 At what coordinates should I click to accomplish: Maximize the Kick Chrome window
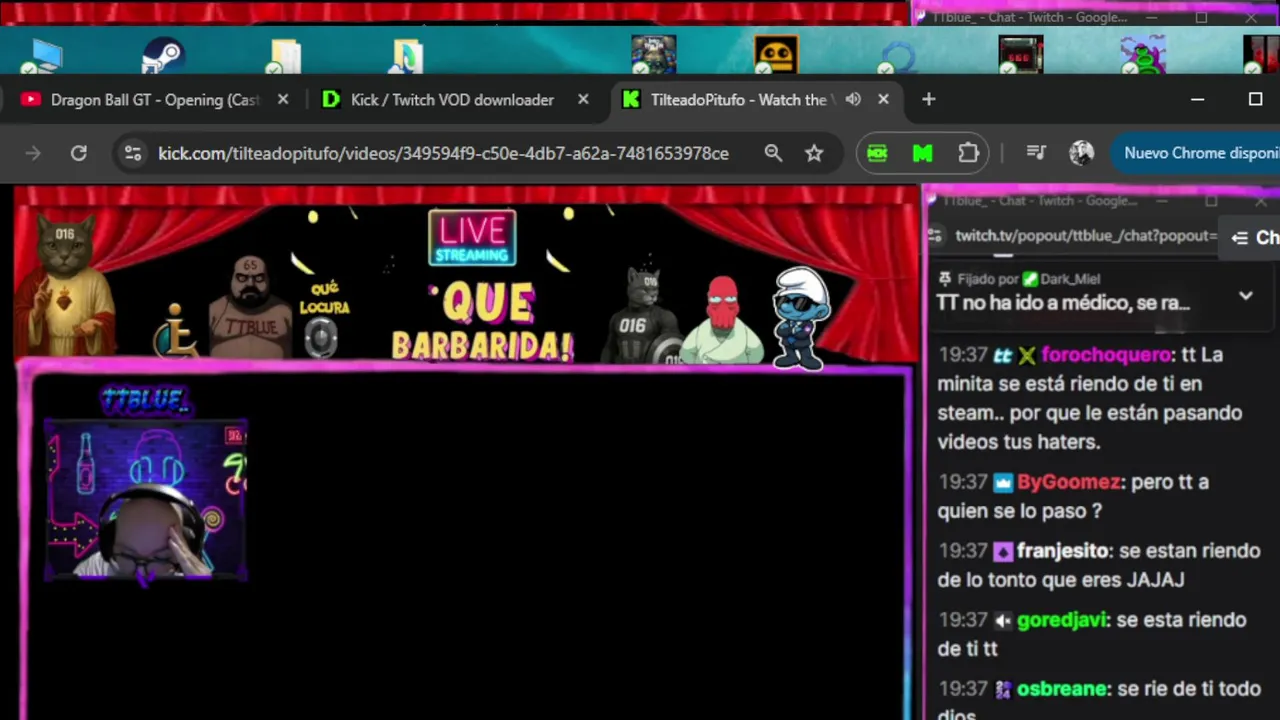[1255, 99]
